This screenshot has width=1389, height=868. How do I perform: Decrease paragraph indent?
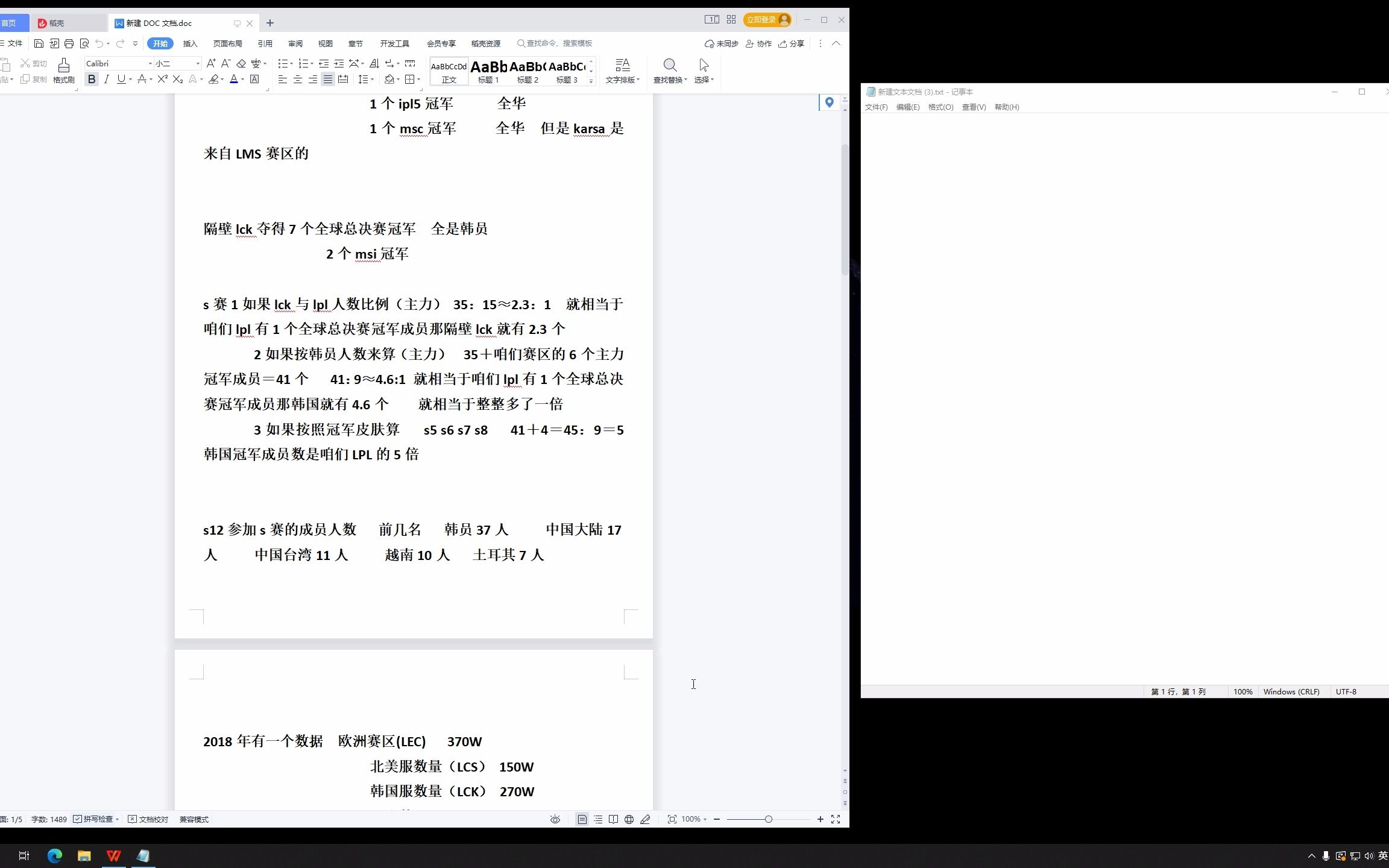pyautogui.click(x=324, y=63)
